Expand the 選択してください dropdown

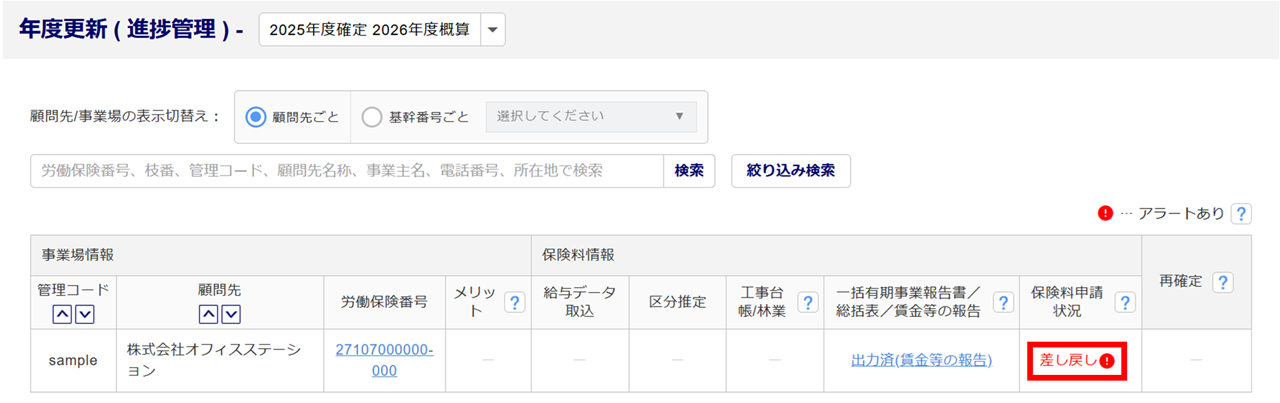click(591, 116)
